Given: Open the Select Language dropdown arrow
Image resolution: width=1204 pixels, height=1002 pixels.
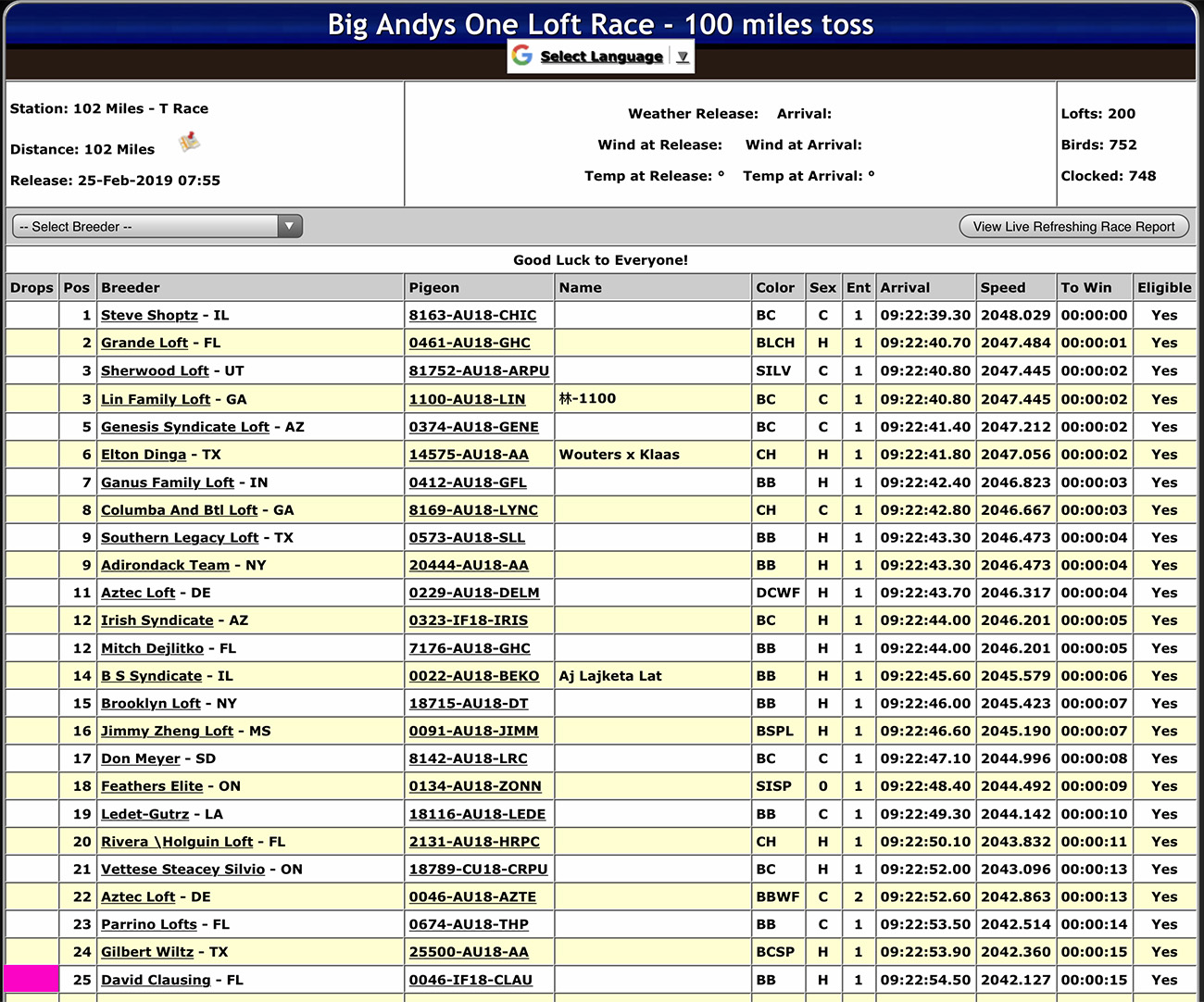Looking at the screenshot, I should click(683, 56).
